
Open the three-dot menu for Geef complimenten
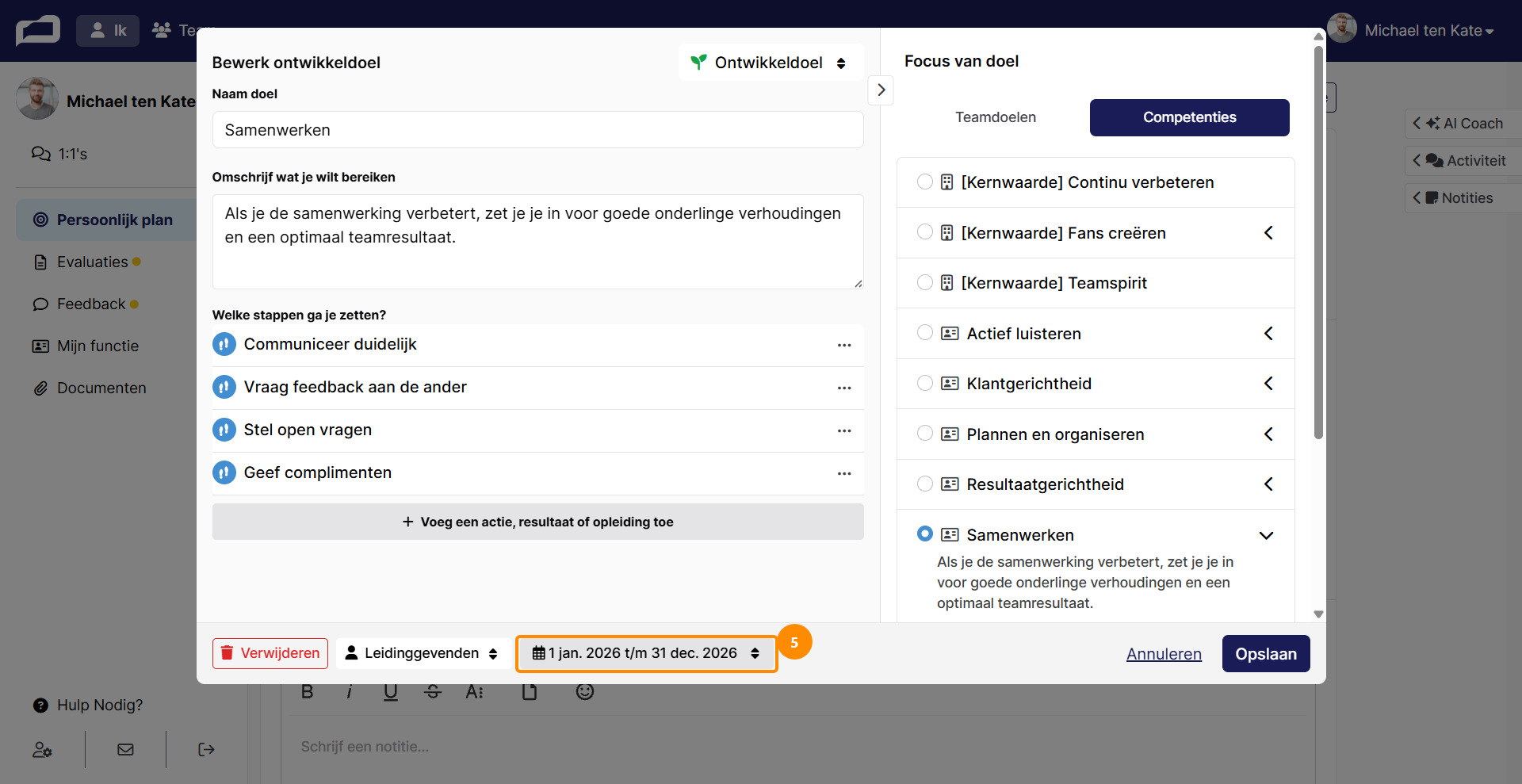pos(844,473)
